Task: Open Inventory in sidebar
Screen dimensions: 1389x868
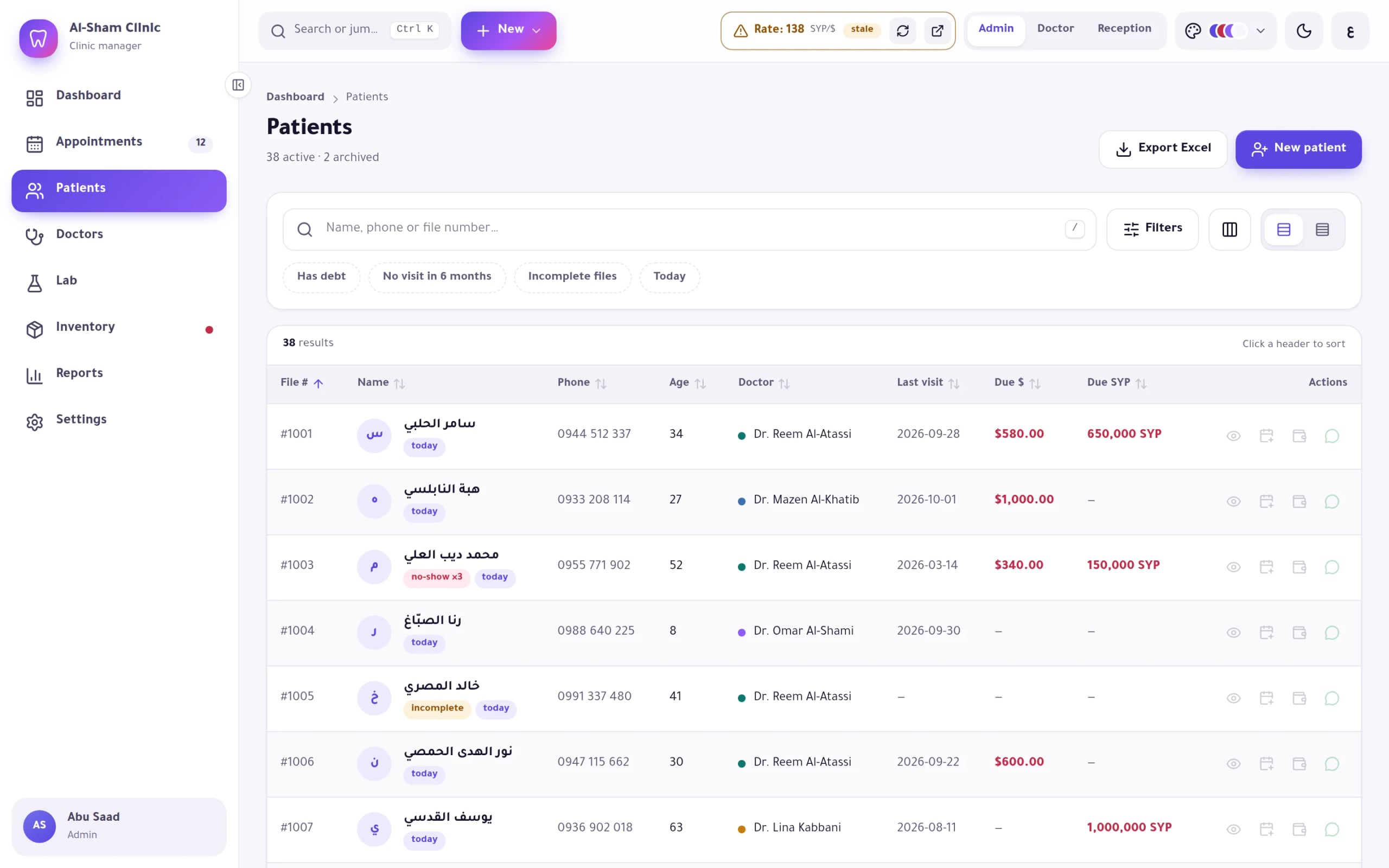Action: (x=119, y=329)
